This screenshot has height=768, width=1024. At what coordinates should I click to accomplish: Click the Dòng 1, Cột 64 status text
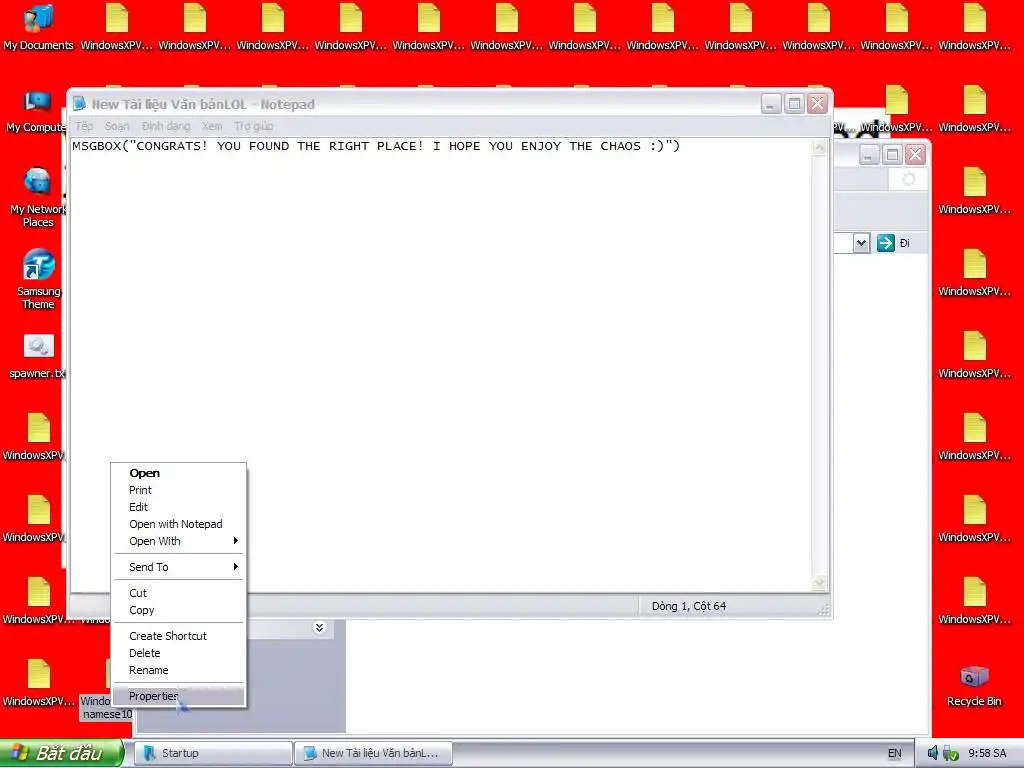coord(689,606)
